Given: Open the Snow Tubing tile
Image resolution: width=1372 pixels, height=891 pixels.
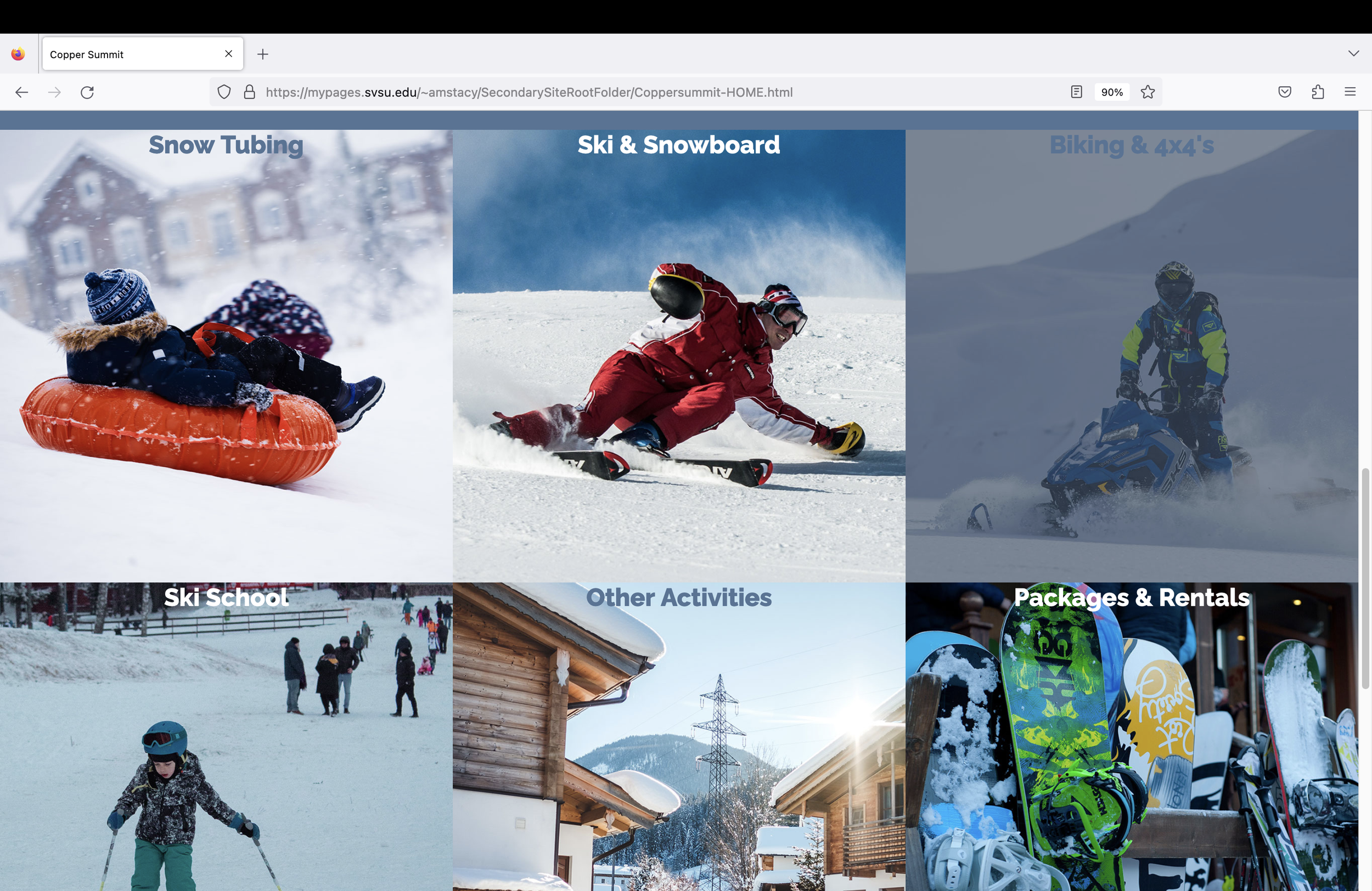Looking at the screenshot, I should pos(226,356).
